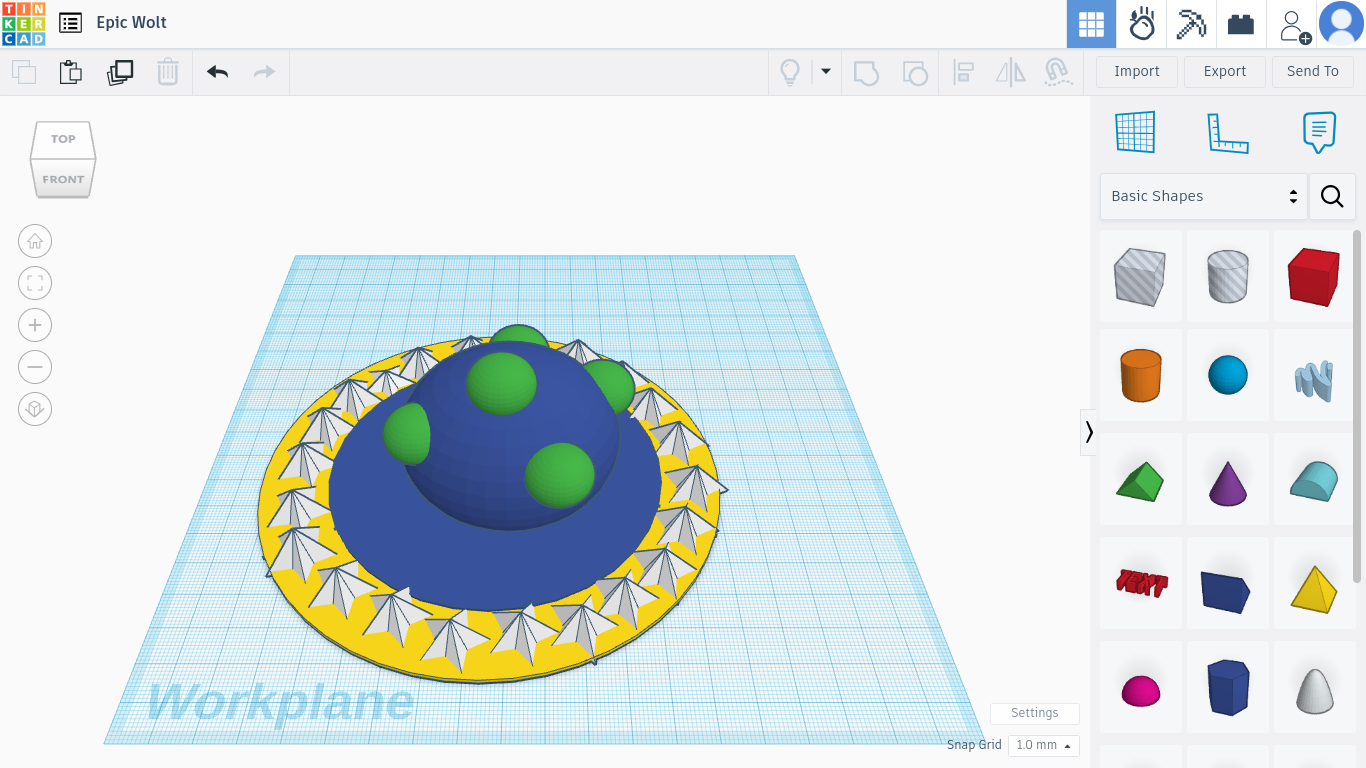Click the Send To button
Viewport: 1366px width, 768px height.
click(x=1313, y=71)
